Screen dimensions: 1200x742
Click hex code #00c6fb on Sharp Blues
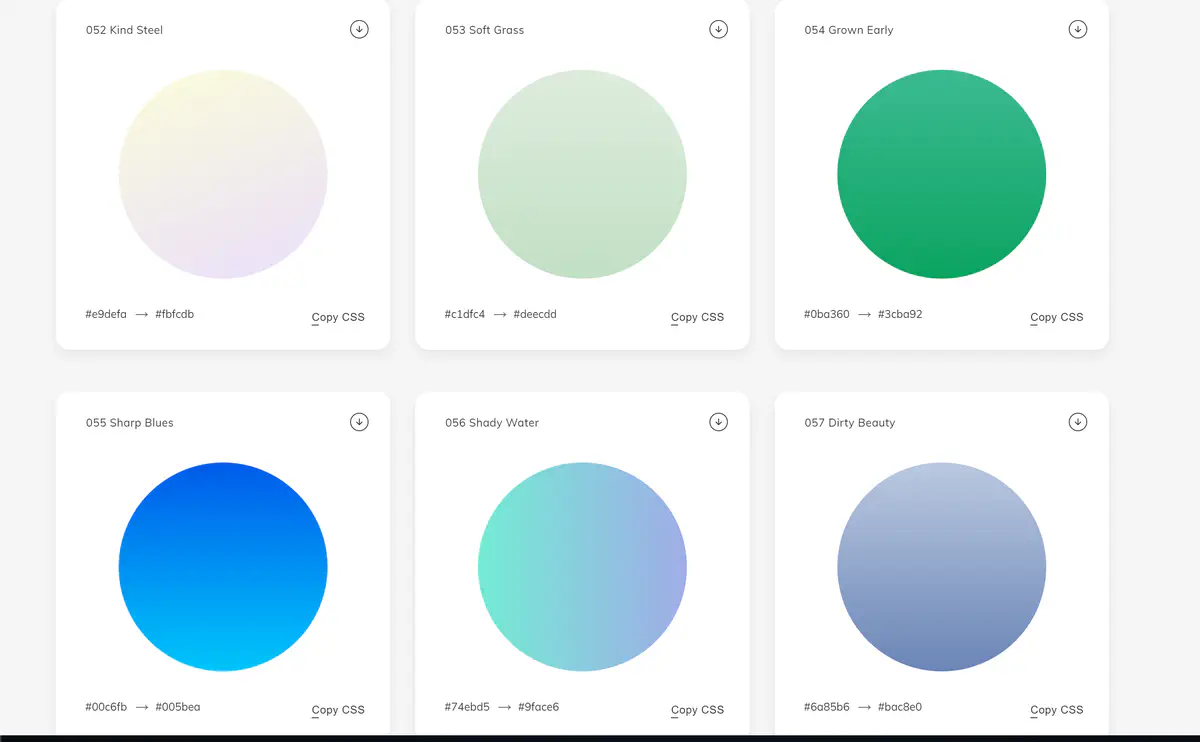[x=106, y=707]
